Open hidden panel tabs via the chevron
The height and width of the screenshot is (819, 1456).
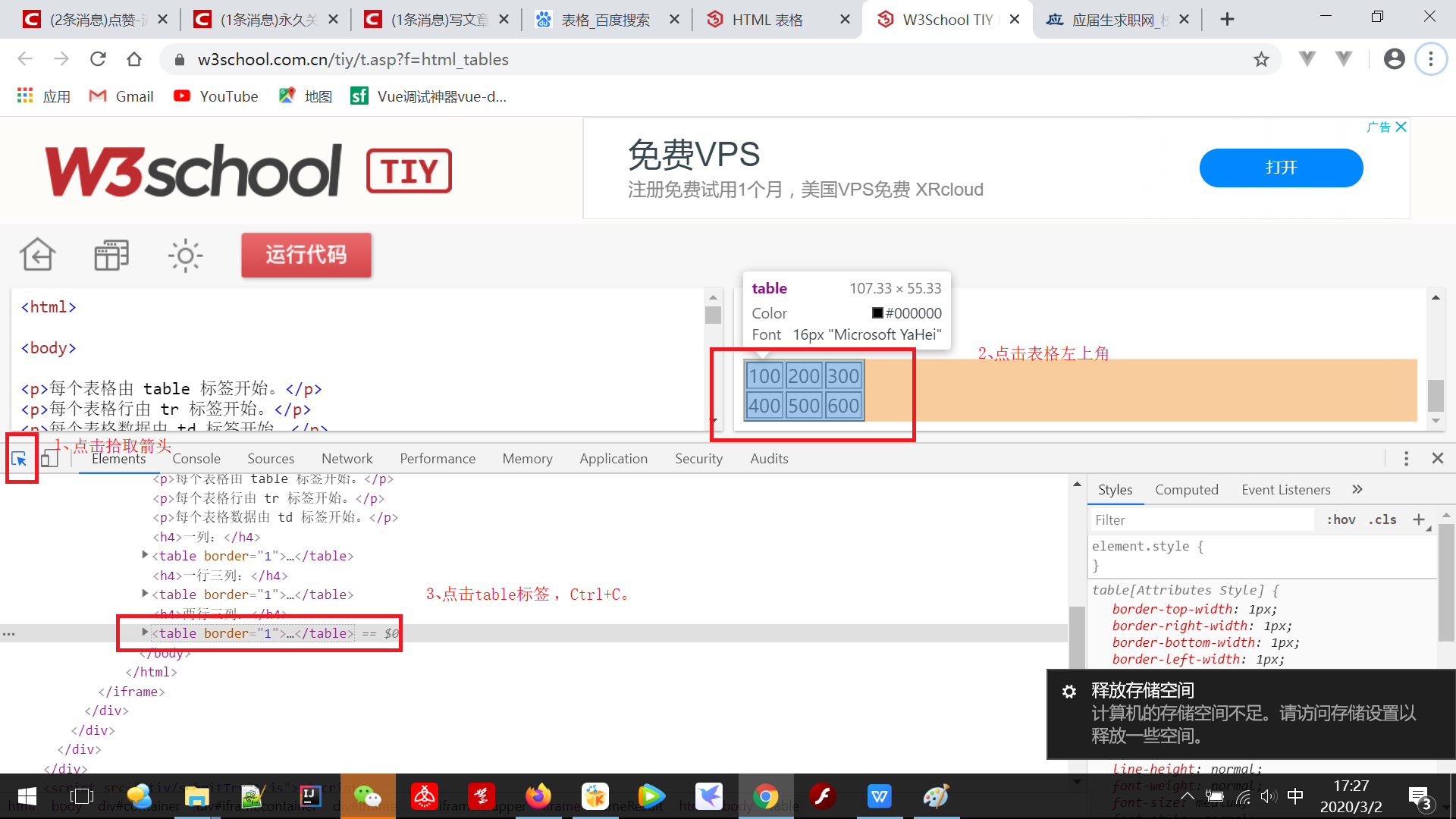click(x=1357, y=489)
